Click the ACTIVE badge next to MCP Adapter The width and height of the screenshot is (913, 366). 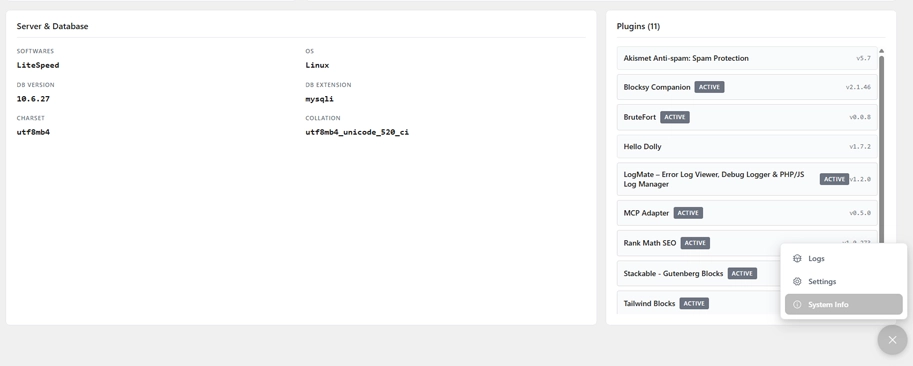click(x=688, y=213)
